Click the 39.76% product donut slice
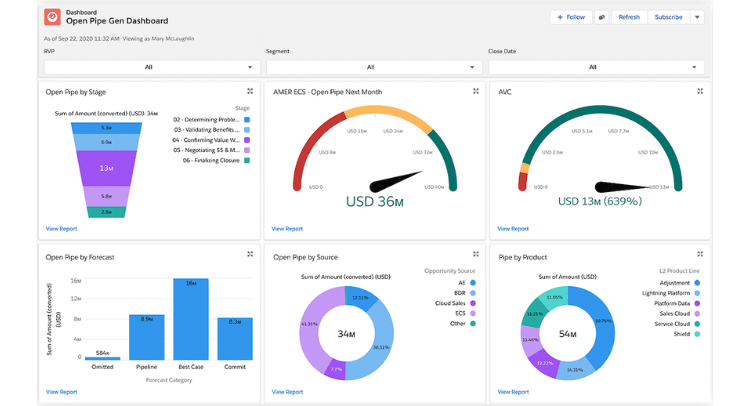Screen dimensions: 750x406 603,321
